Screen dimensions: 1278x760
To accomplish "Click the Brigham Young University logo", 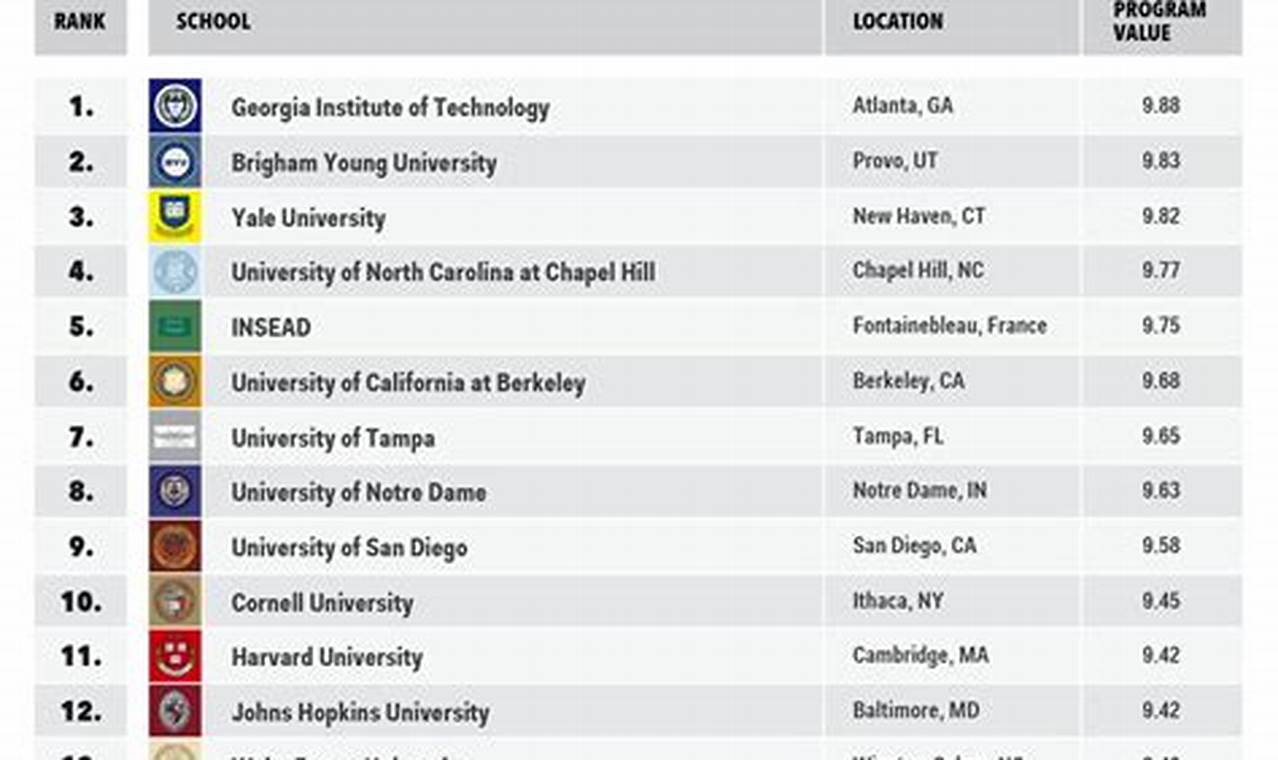I will (x=175, y=161).
